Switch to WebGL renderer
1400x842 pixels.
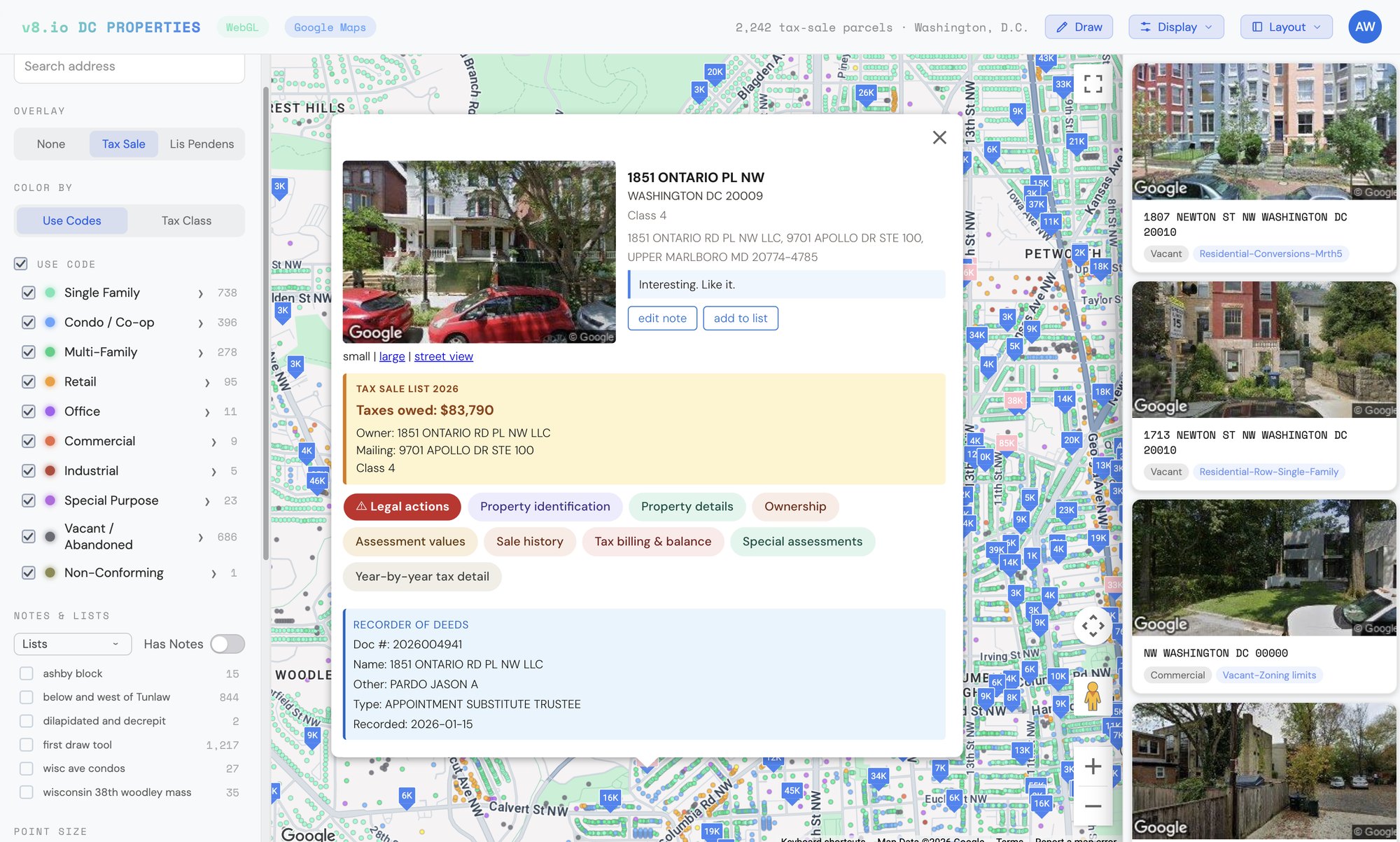[242, 27]
